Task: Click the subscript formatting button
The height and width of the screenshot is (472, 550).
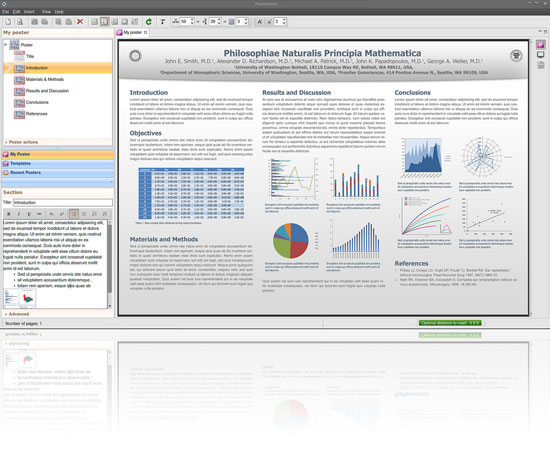Action: click(x=52, y=214)
